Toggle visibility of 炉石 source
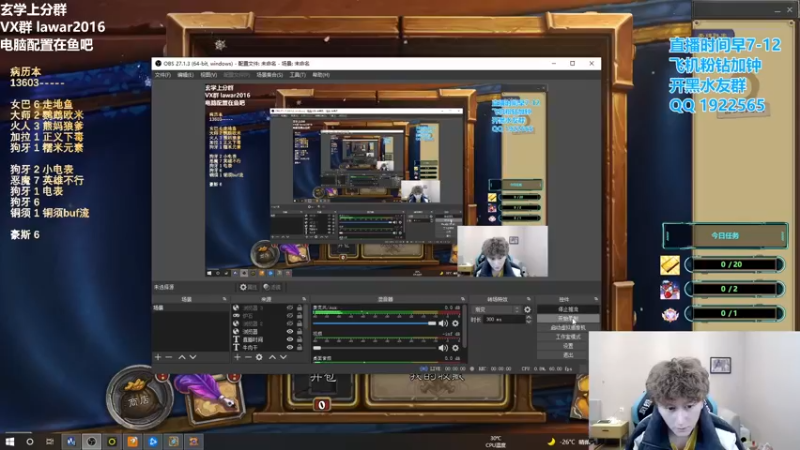Screen dimensions: 800x450 (290, 316)
